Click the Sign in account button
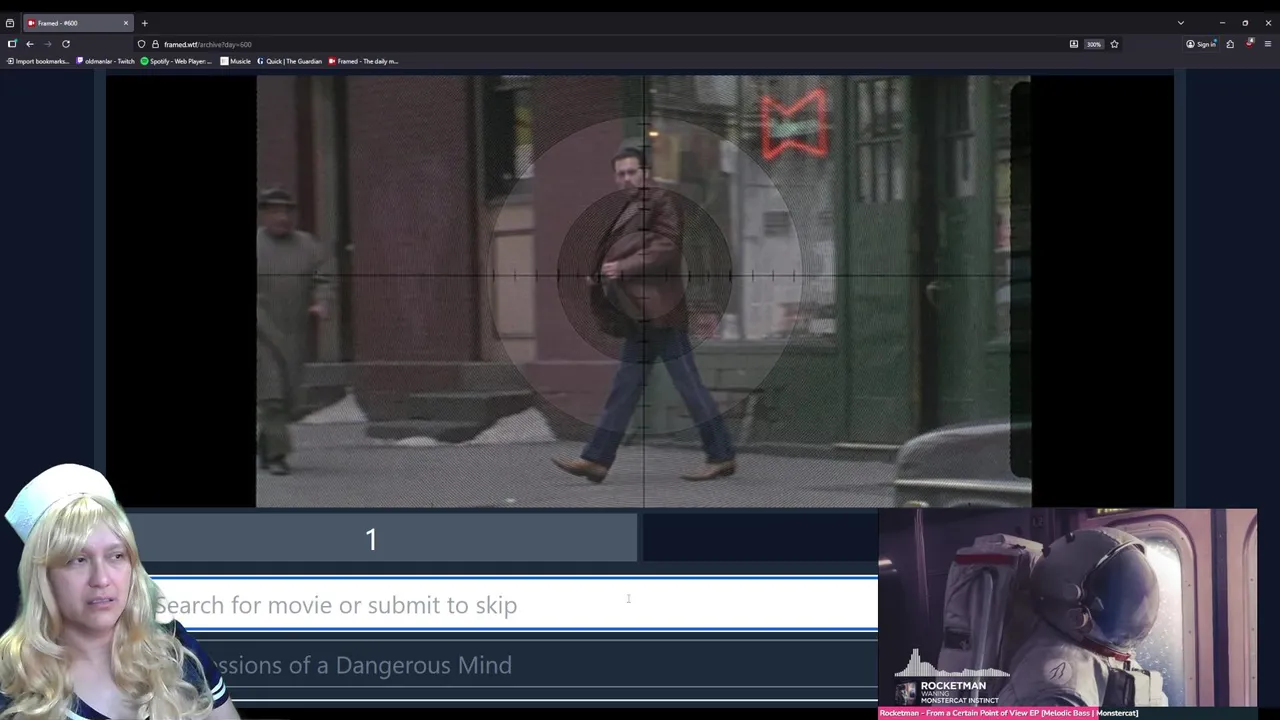1280x720 pixels. [x=1201, y=44]
